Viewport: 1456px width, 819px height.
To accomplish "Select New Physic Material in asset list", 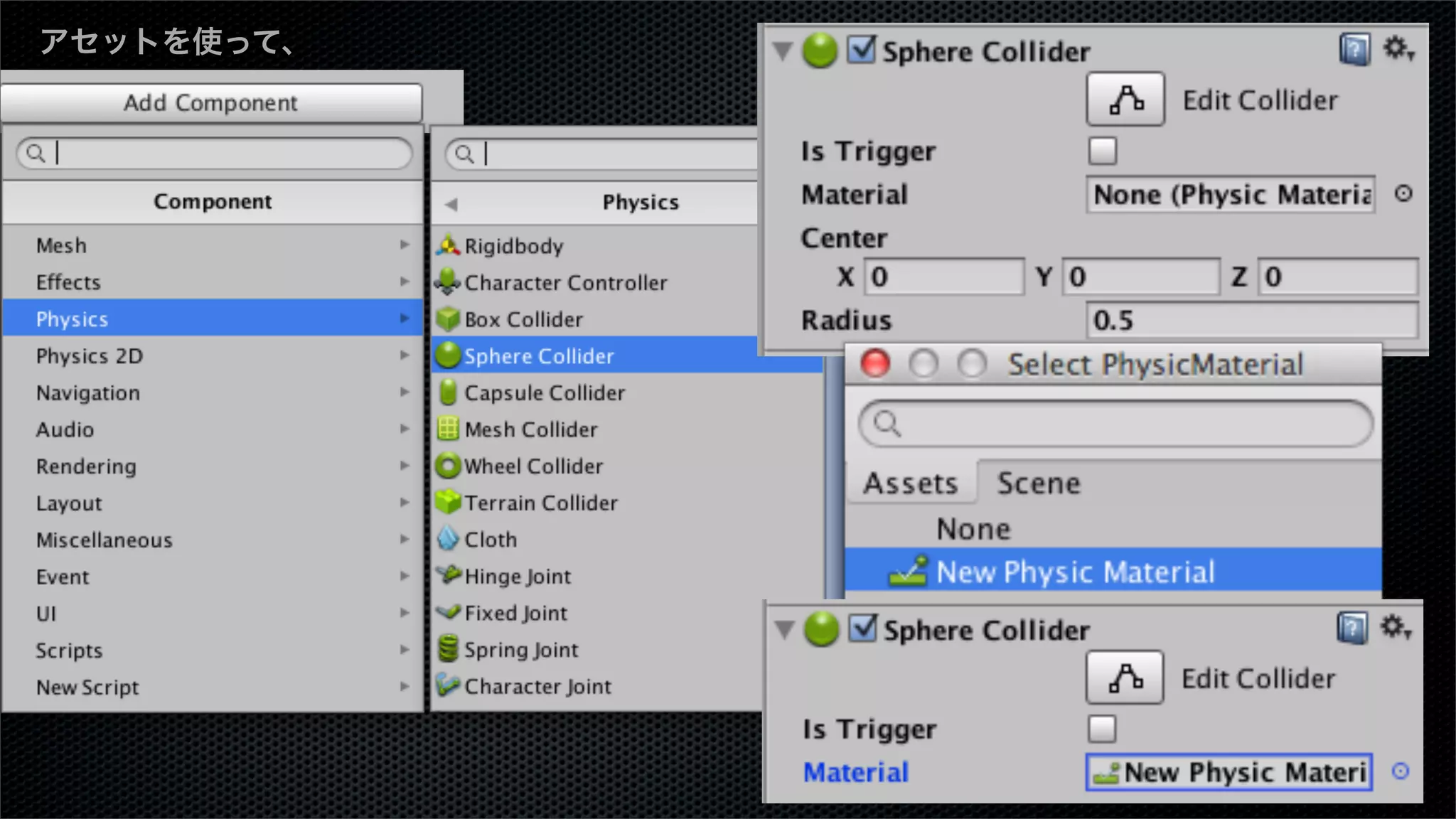I will tap(1075, 572).
